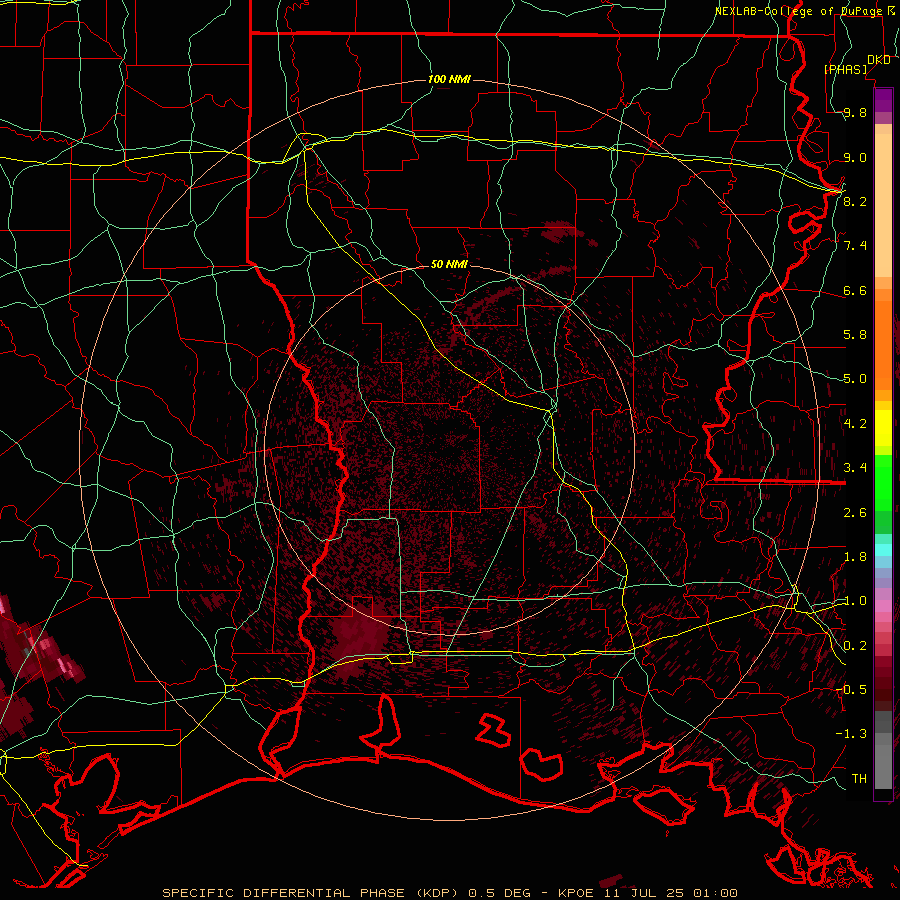900x900 pixels.
Task: Click the 1.0 value on the color scale
Action: 855,601
